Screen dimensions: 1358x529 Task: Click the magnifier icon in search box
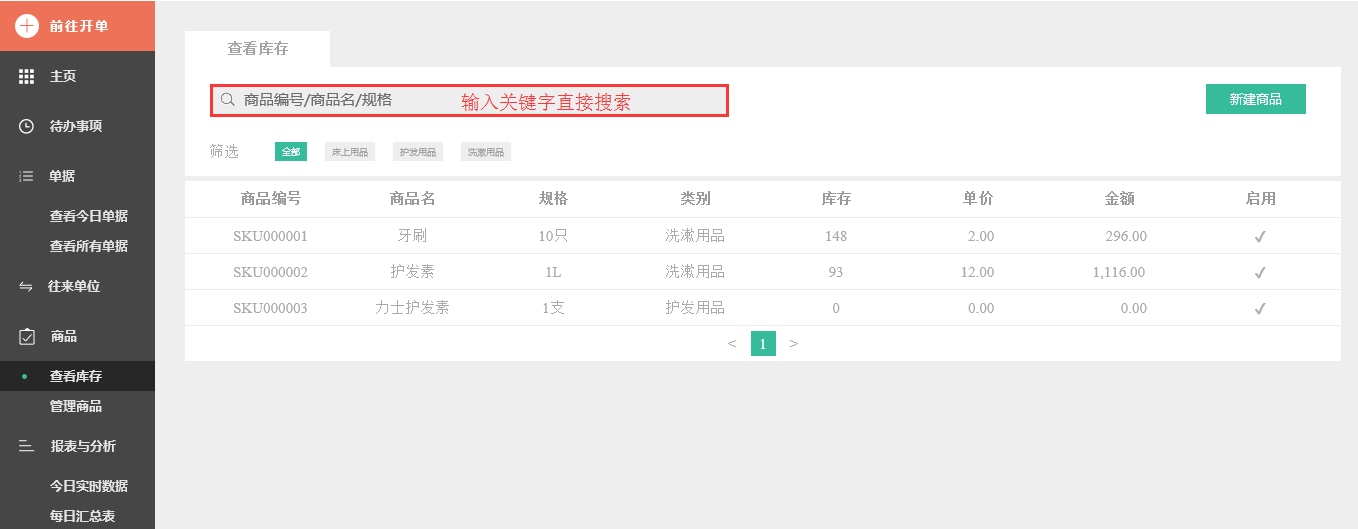227,100
